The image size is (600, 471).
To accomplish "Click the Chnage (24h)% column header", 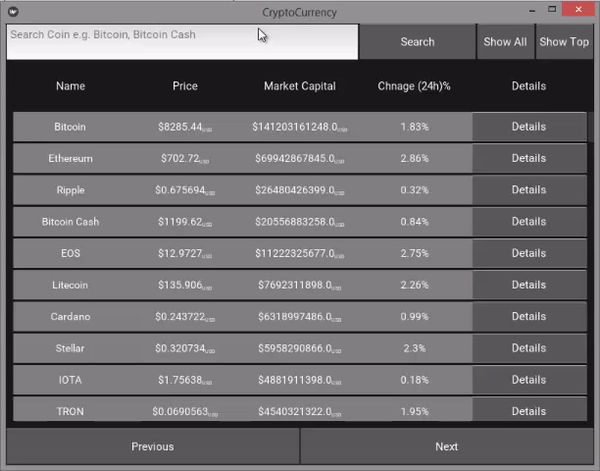I will point(414,86).
